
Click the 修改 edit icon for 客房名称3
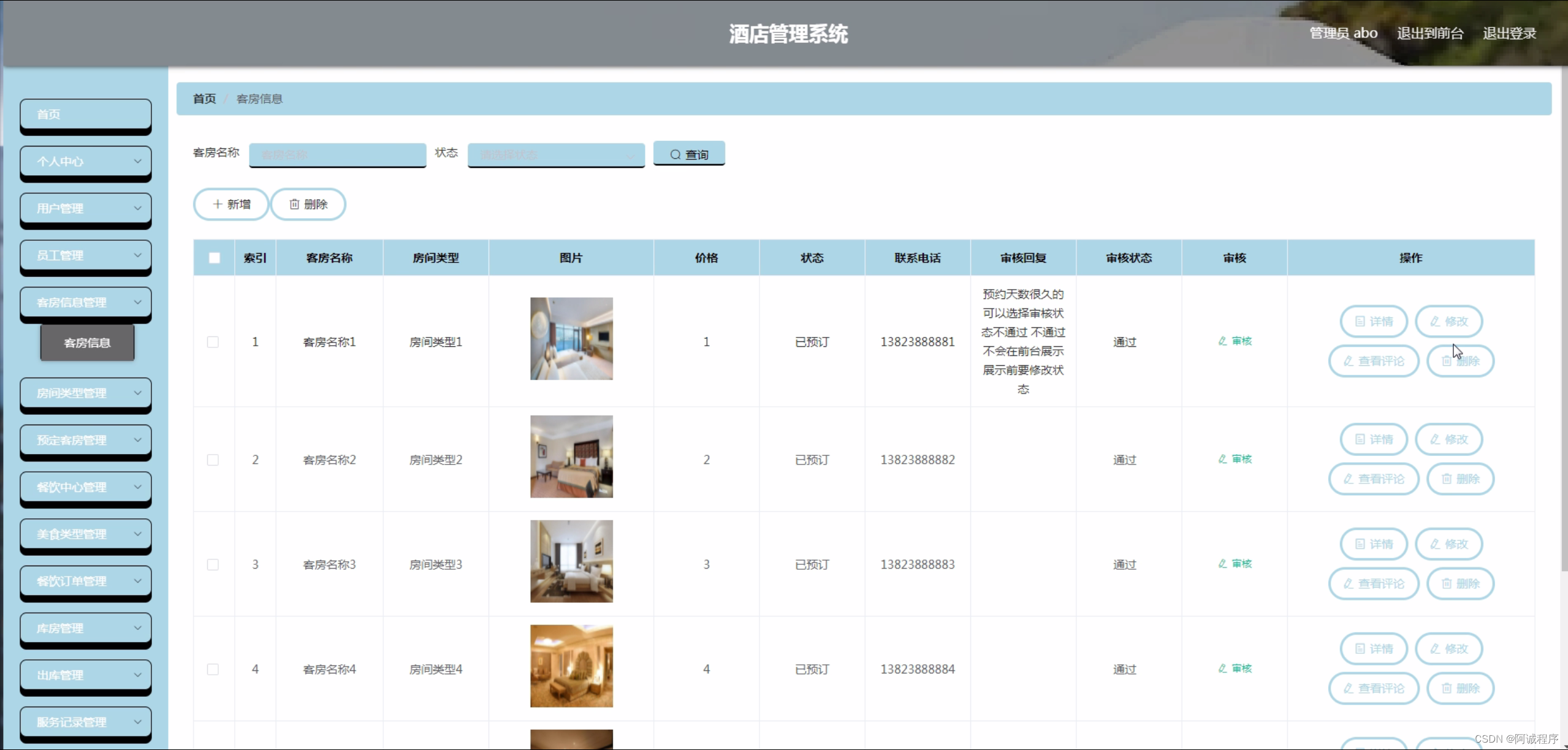point(1448,544)
